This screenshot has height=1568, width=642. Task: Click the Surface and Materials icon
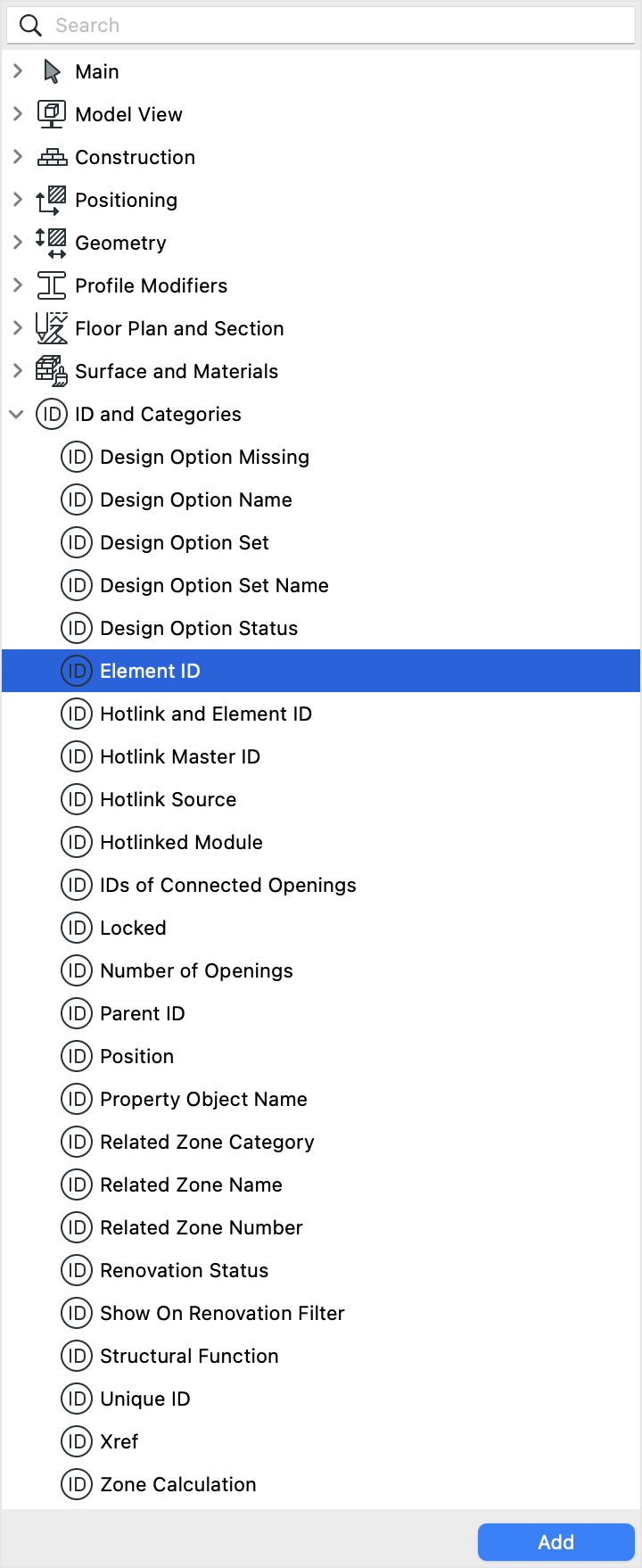tap(52, 371)
